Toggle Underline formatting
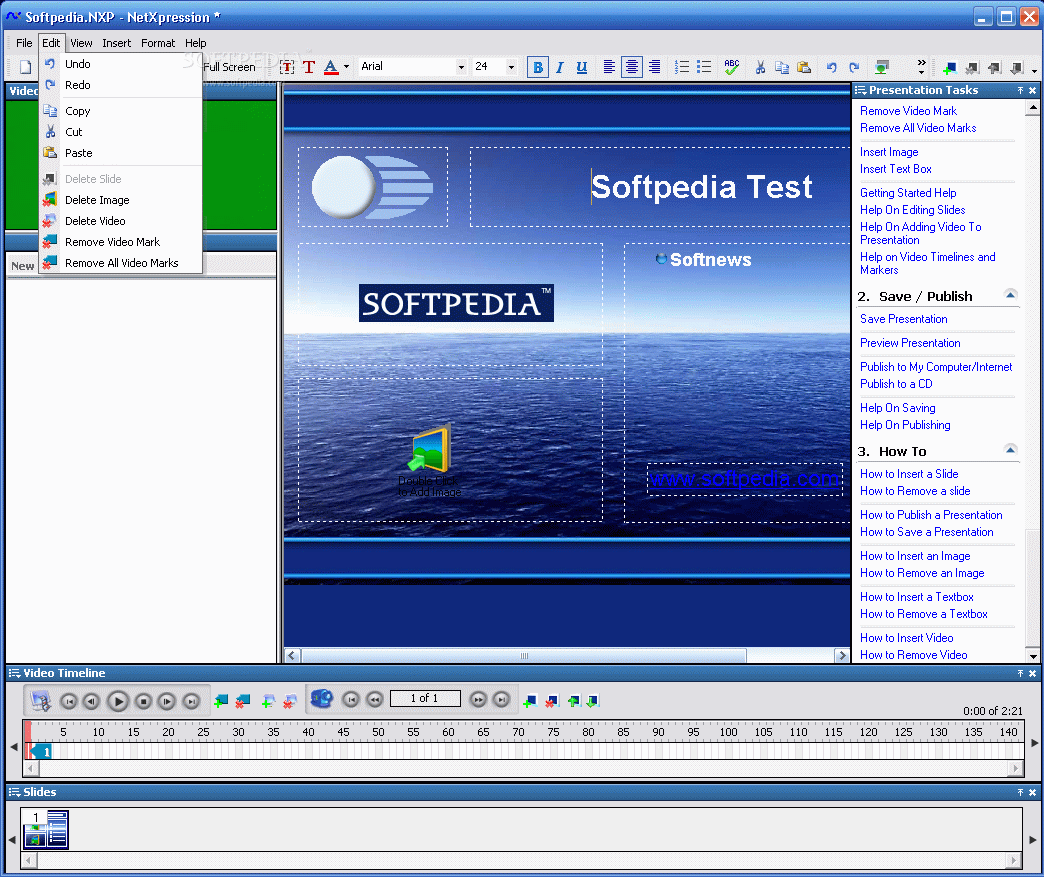The height and width of the screenshot is (877, 1044). 582,67
